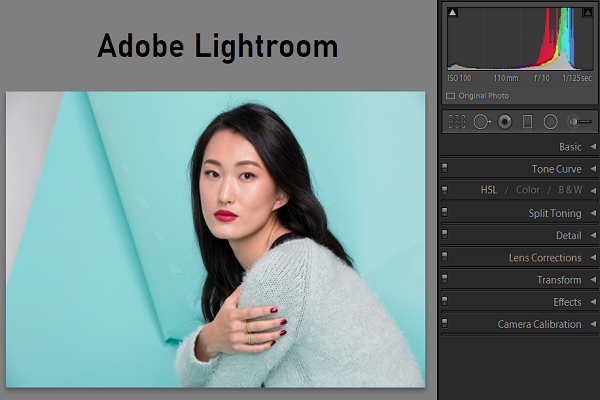Select the Radial Filter tool
The height and width of the screenshot is (400, 600).
pyautogui.click(x=551, y=122)
